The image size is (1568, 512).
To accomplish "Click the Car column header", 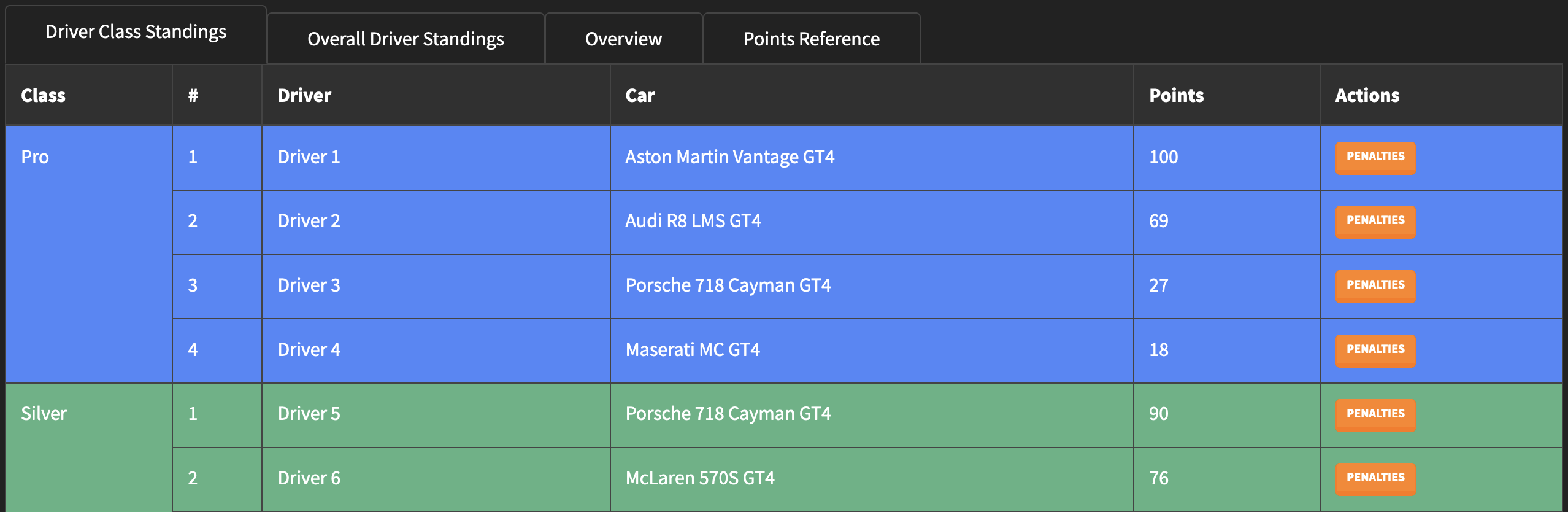I will coord(640,96).
